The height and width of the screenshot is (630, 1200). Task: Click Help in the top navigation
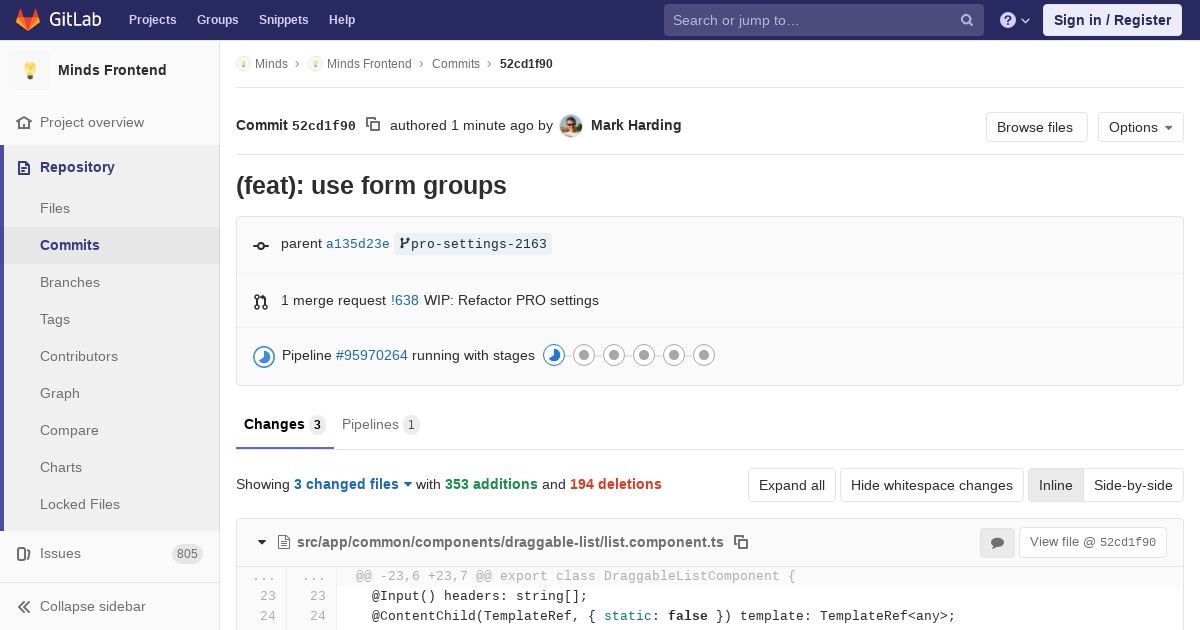(x=342, y=20)
